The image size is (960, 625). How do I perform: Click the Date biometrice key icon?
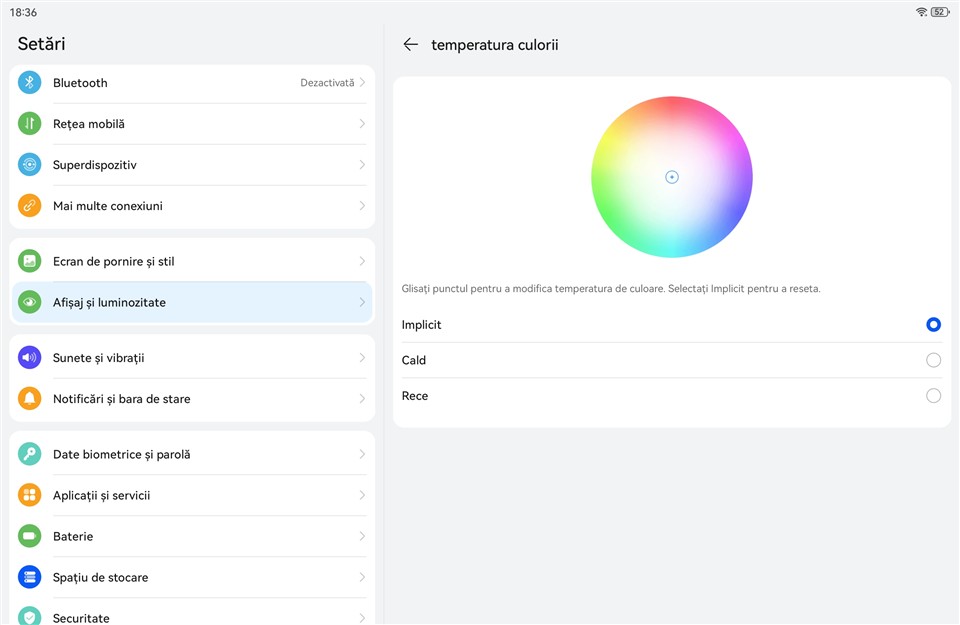tap(30, 455)
